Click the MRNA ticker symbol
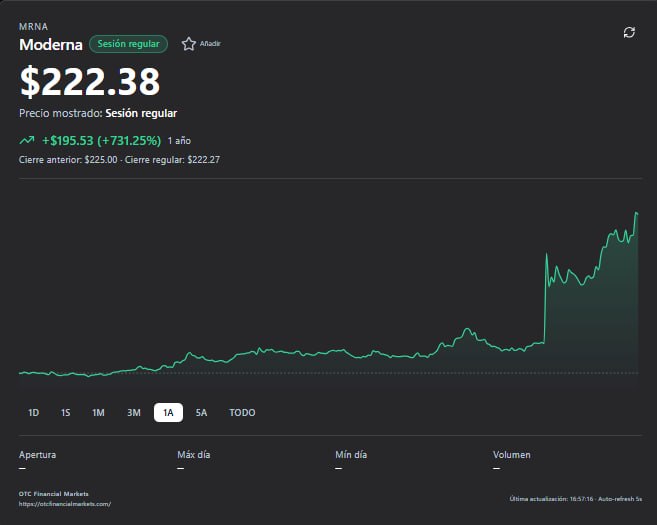657x525 pixels. (x=34, y=26)
